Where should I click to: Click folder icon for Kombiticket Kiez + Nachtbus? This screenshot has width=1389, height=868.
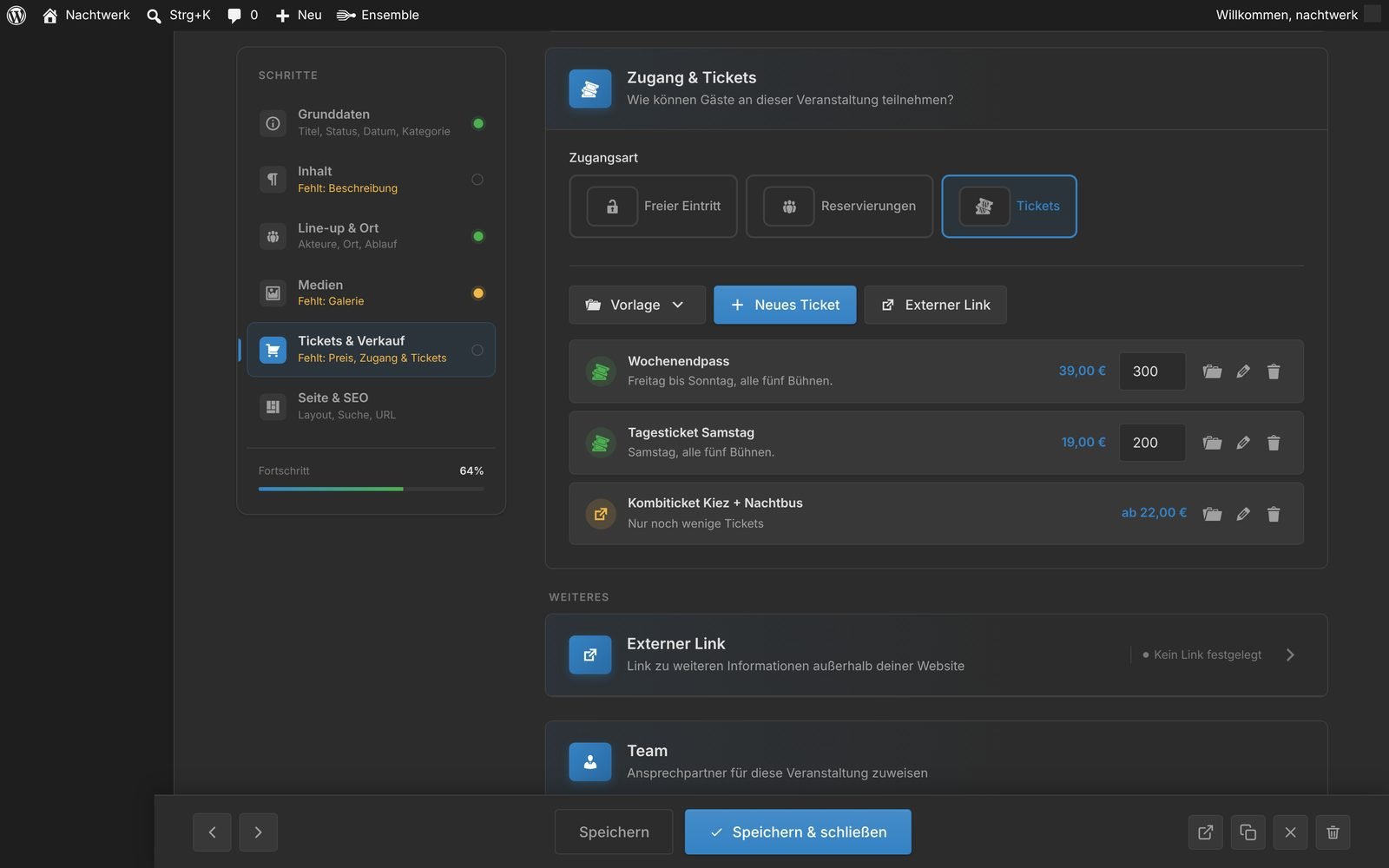1212,514
